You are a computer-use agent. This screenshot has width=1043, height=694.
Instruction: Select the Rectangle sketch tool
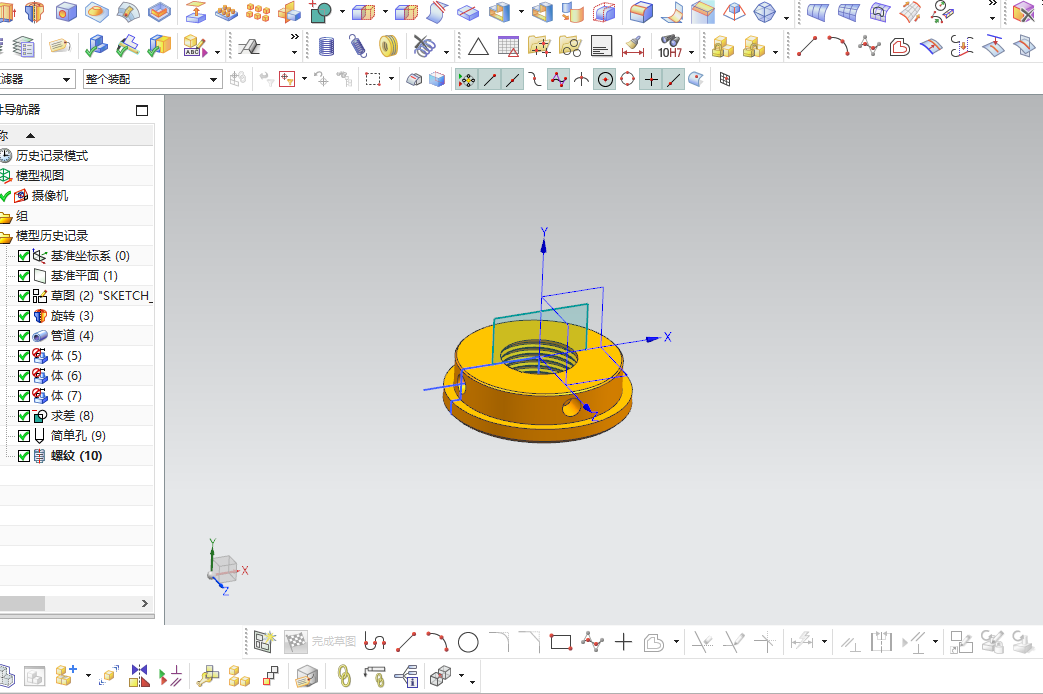[x=561, y=642]
